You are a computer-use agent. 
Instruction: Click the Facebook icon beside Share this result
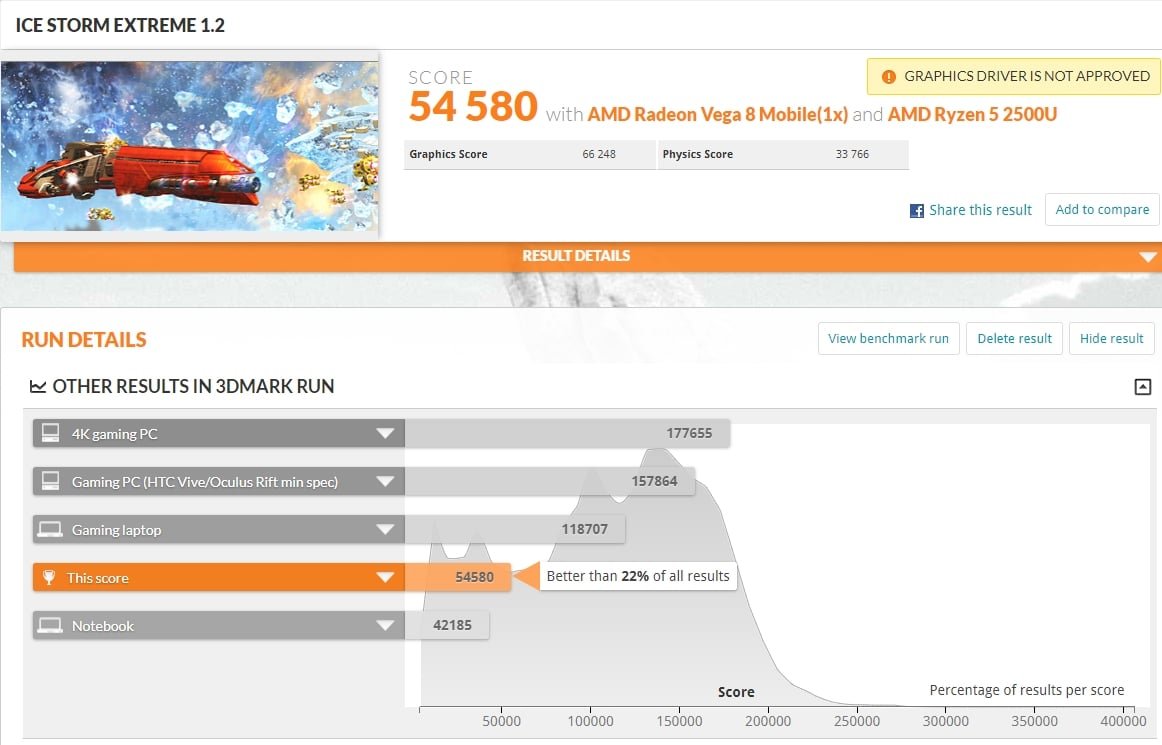(x=917, y=211)
